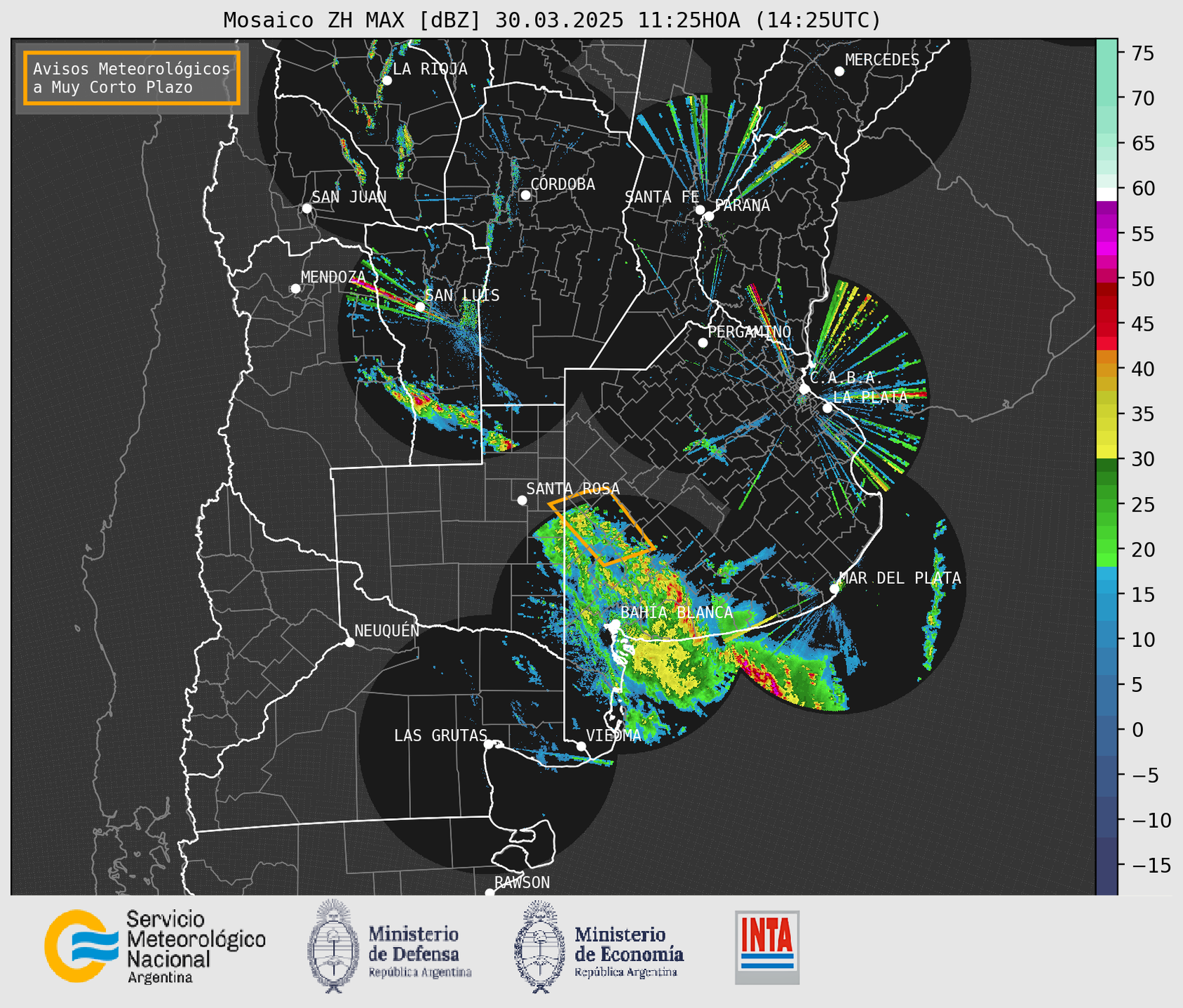Click the green 25 dBZ color band

coord(1107,505)
